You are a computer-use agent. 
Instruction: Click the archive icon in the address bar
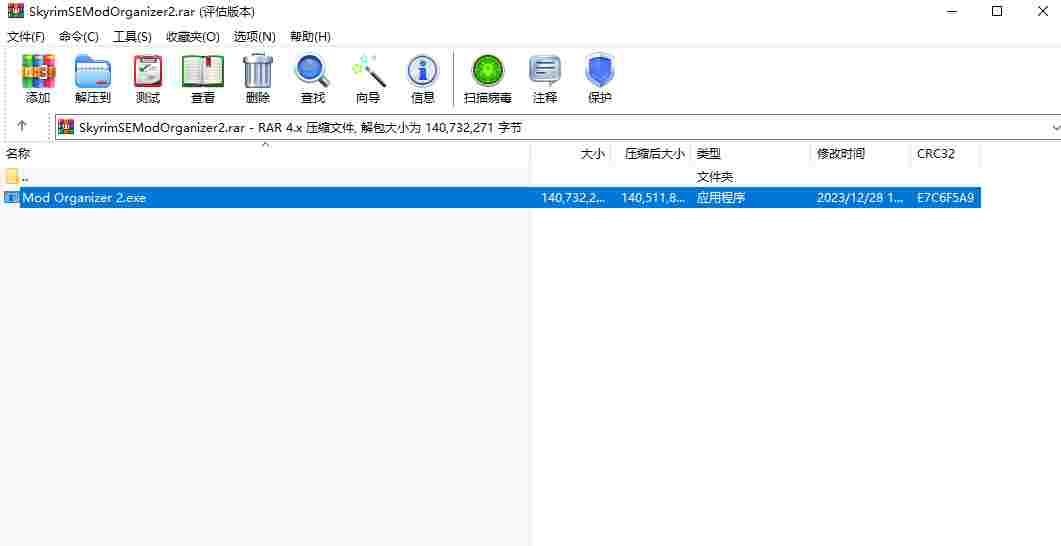tap(66, 127)
